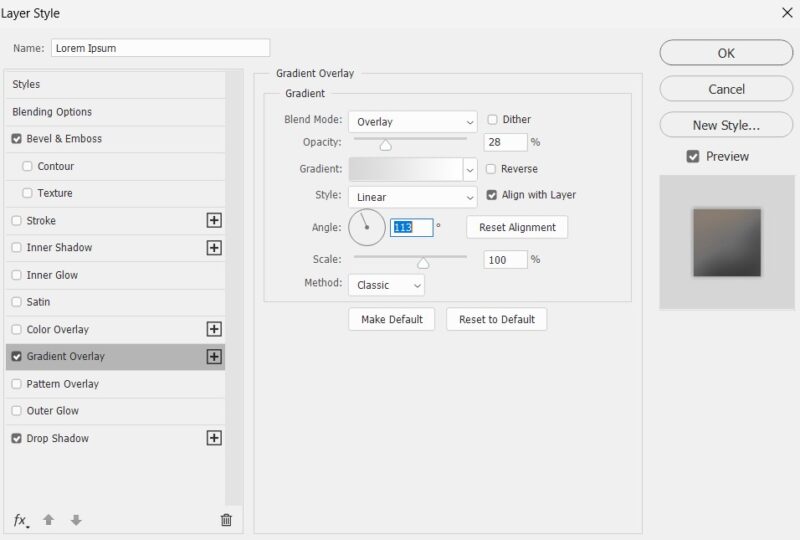
Task: Click the Angle dial control
Action: (367, 228)
